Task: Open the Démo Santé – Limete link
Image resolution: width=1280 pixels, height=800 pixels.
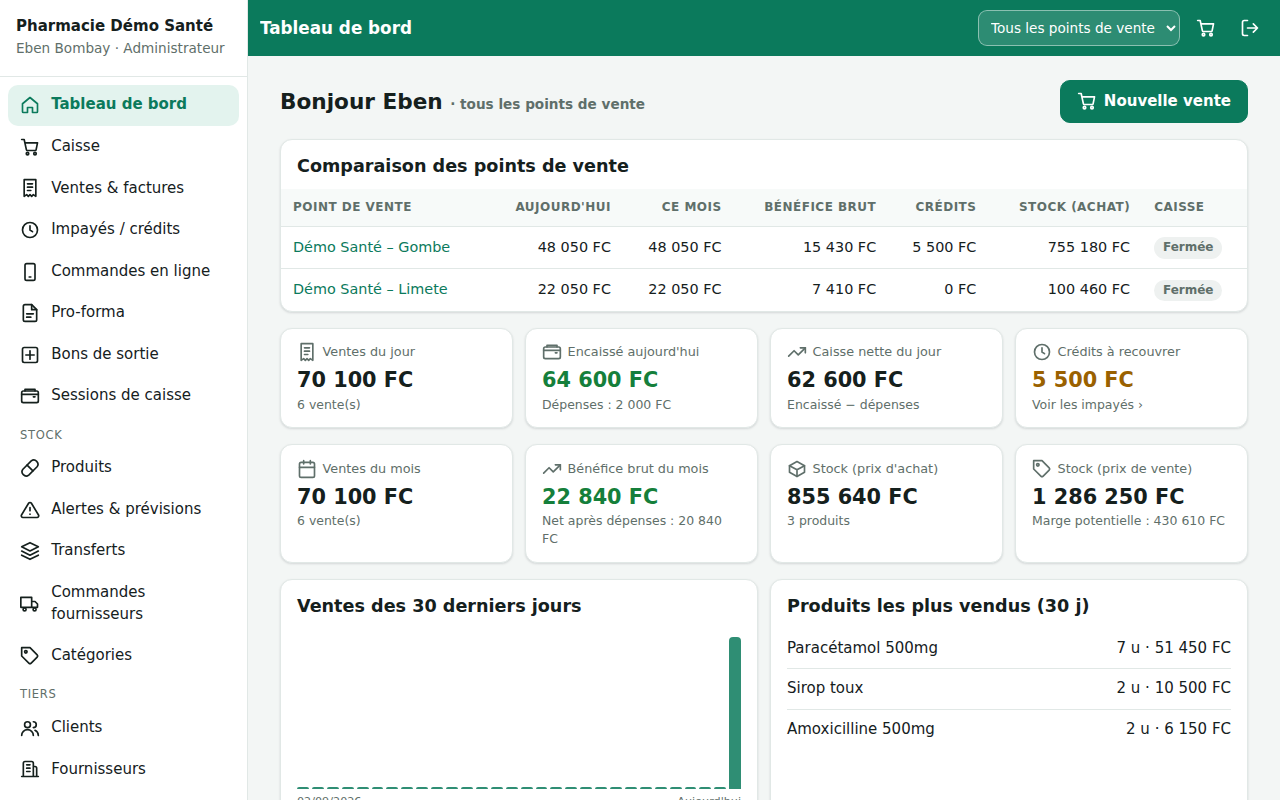Action: coord(370,289)
